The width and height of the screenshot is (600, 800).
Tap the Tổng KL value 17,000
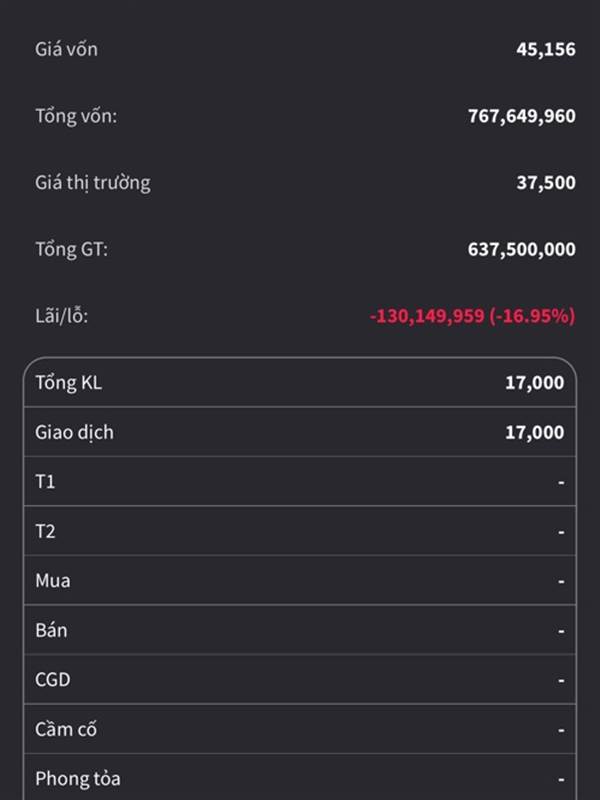[535, 383]
